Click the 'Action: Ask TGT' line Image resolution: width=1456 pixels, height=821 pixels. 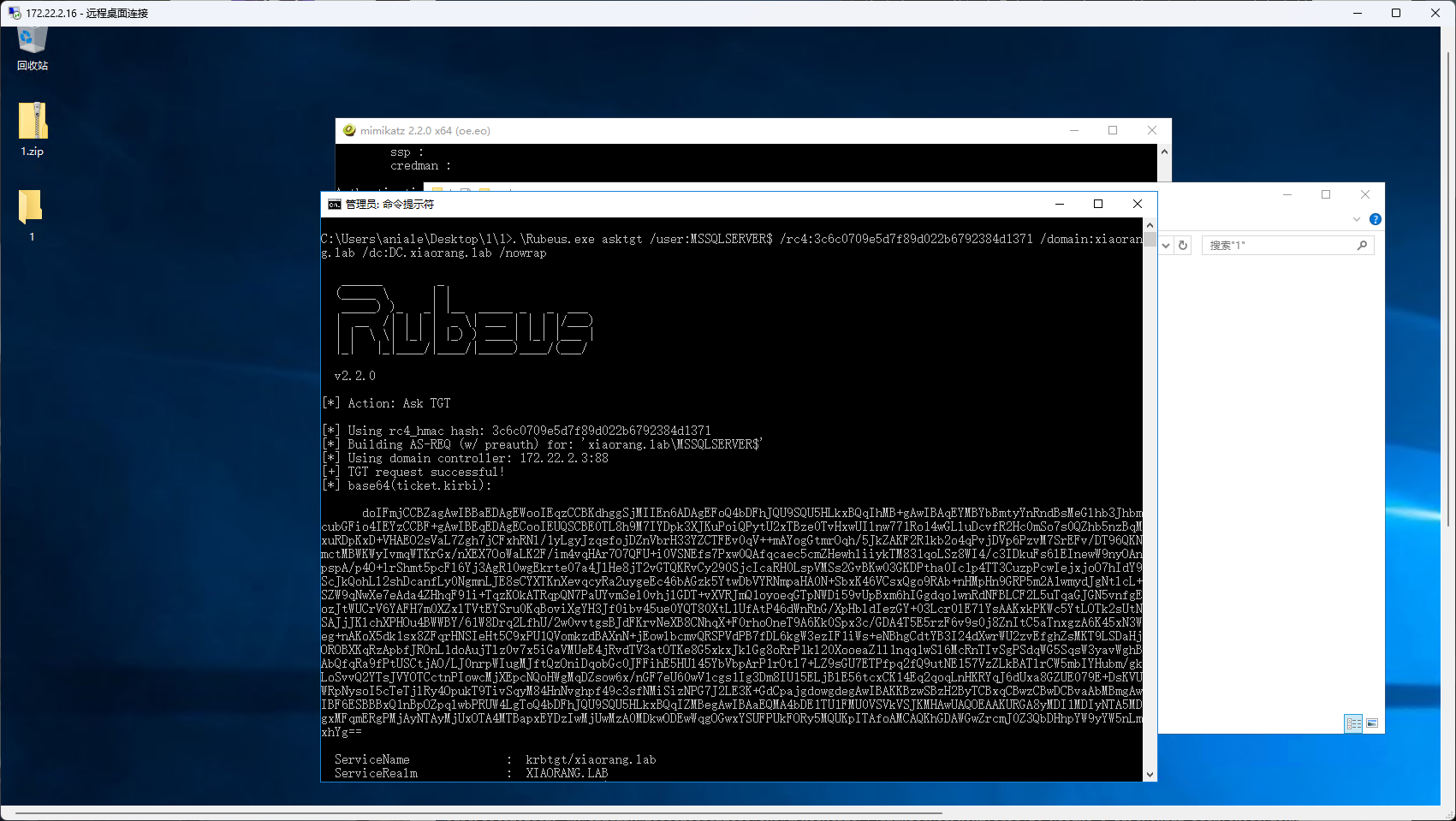tap(386, 403)
